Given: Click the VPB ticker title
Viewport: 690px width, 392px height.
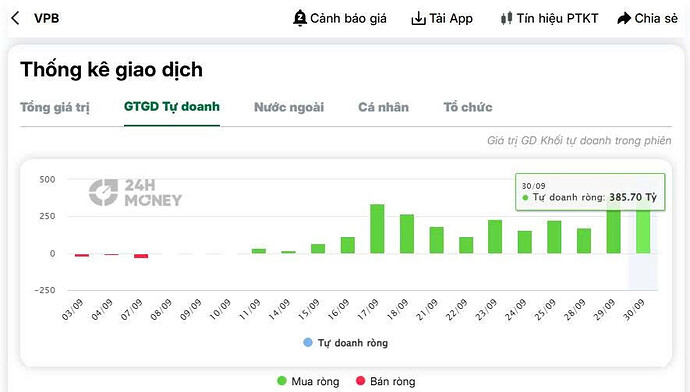Looking at the screenshot, I should click(47, 18).
